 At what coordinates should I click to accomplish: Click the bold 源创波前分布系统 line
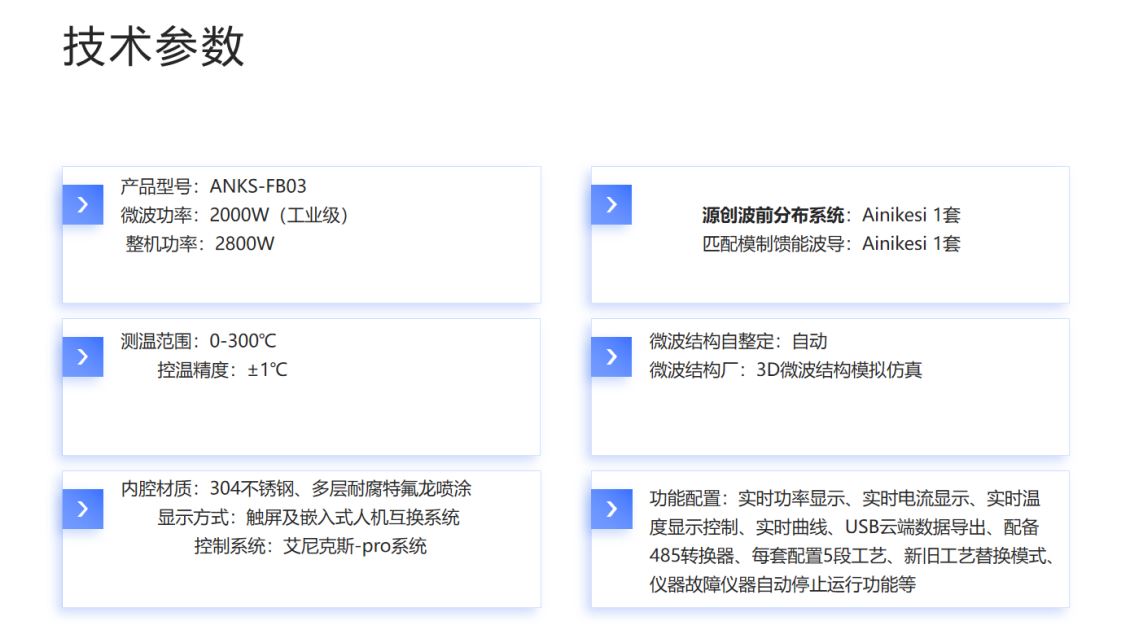coord(831,215)
